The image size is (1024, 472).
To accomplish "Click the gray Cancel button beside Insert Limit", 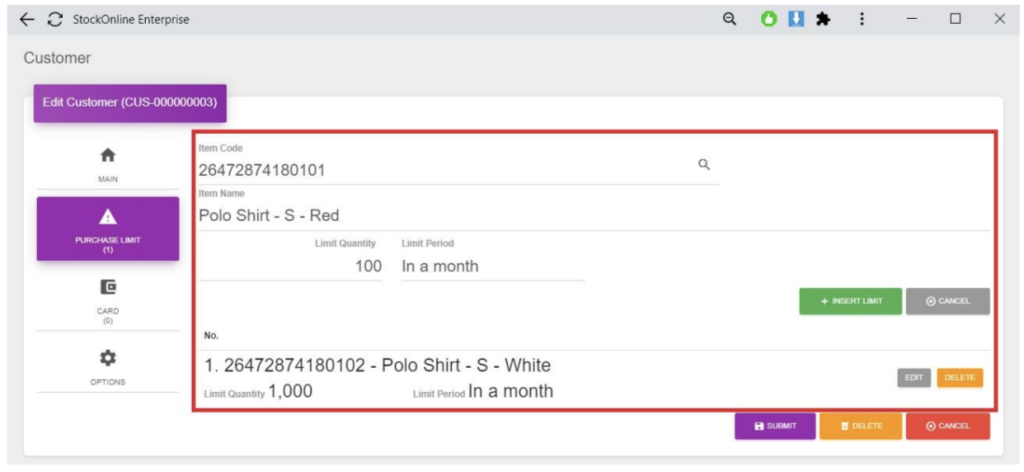I will coord(947,301).
